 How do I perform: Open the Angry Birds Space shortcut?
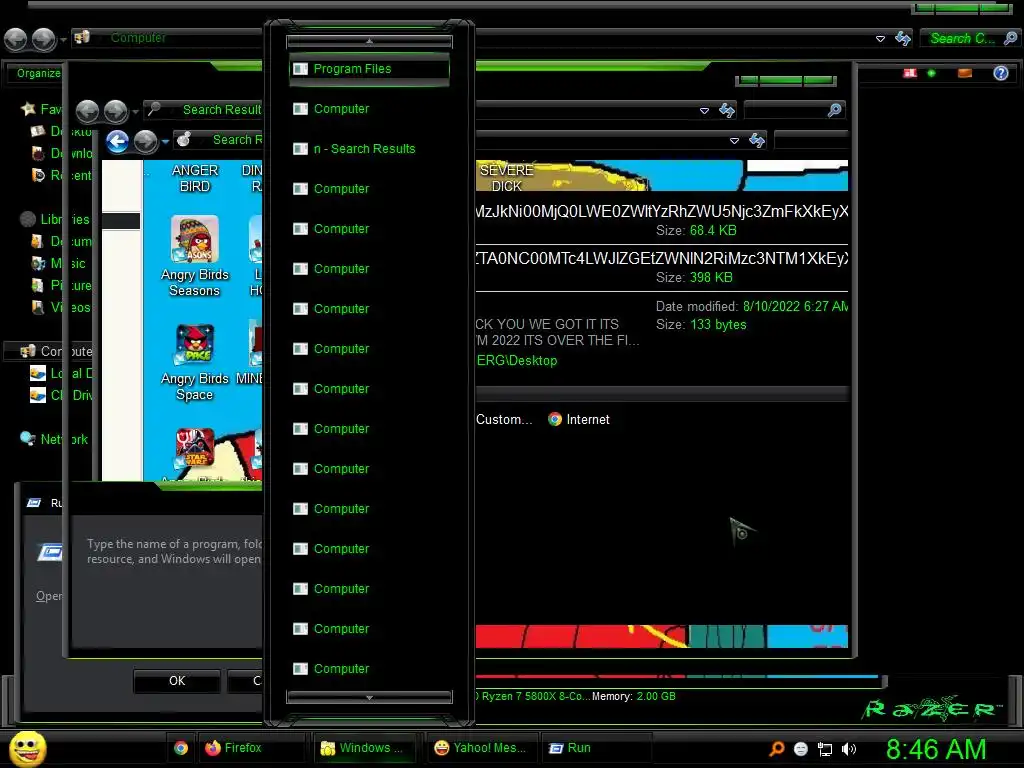point(195,363)
